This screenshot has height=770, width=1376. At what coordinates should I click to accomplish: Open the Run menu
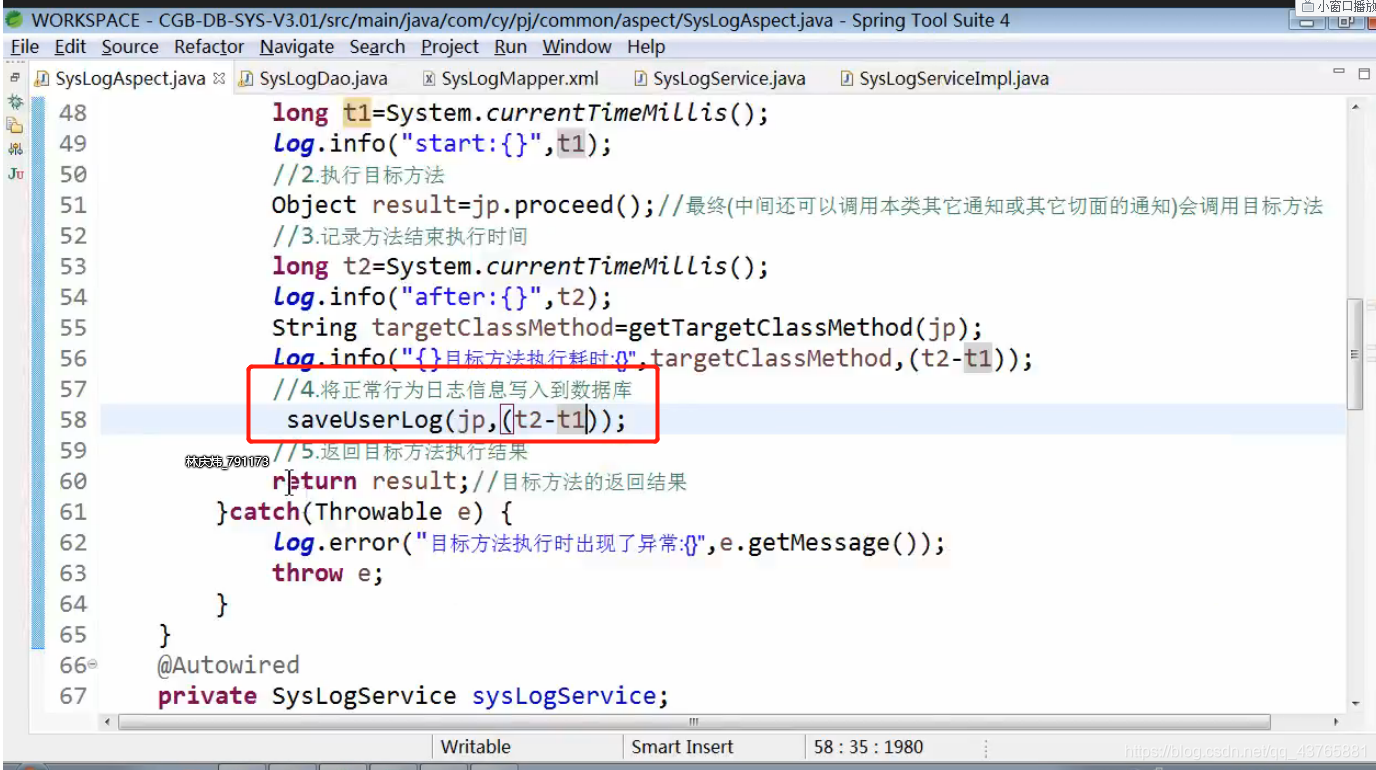(511, 47)
